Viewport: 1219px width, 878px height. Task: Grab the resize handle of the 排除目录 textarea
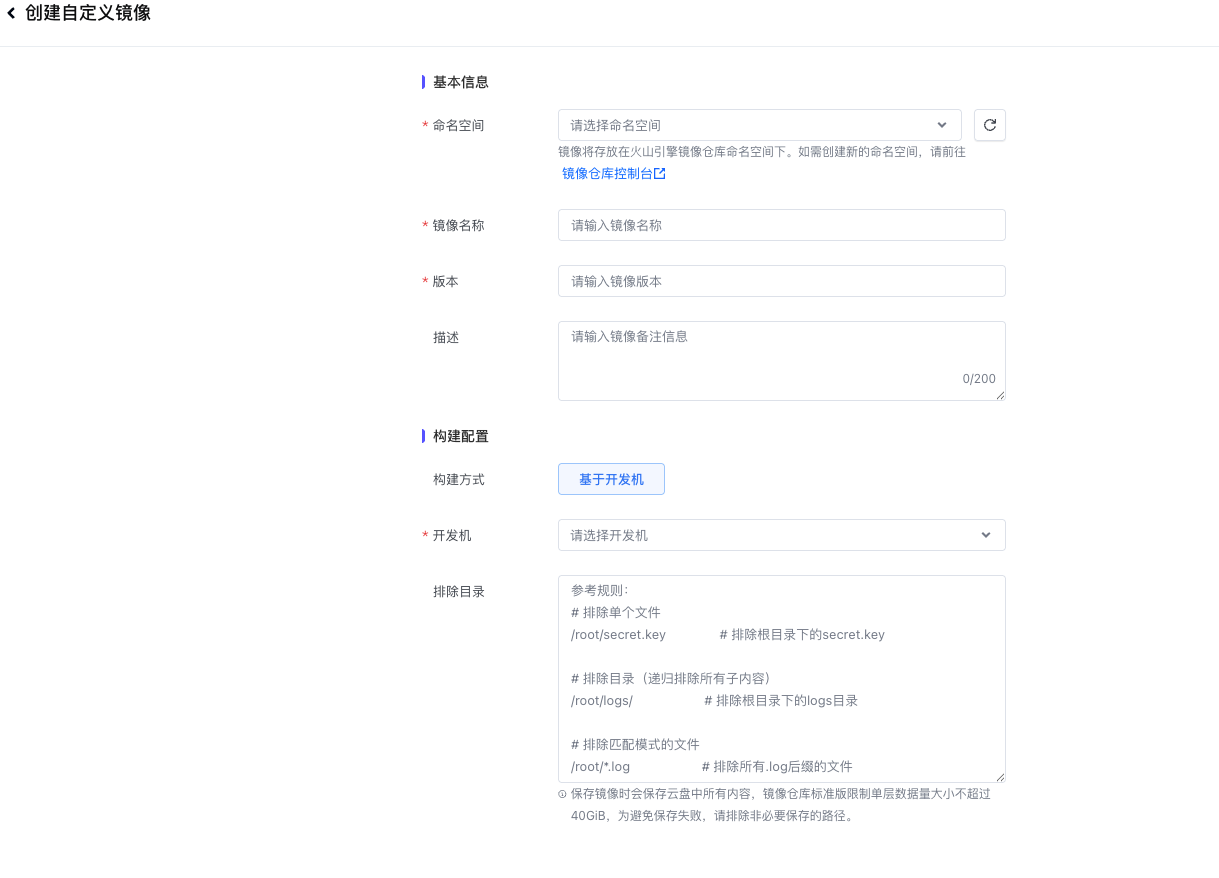click(x=1000, y=777)
